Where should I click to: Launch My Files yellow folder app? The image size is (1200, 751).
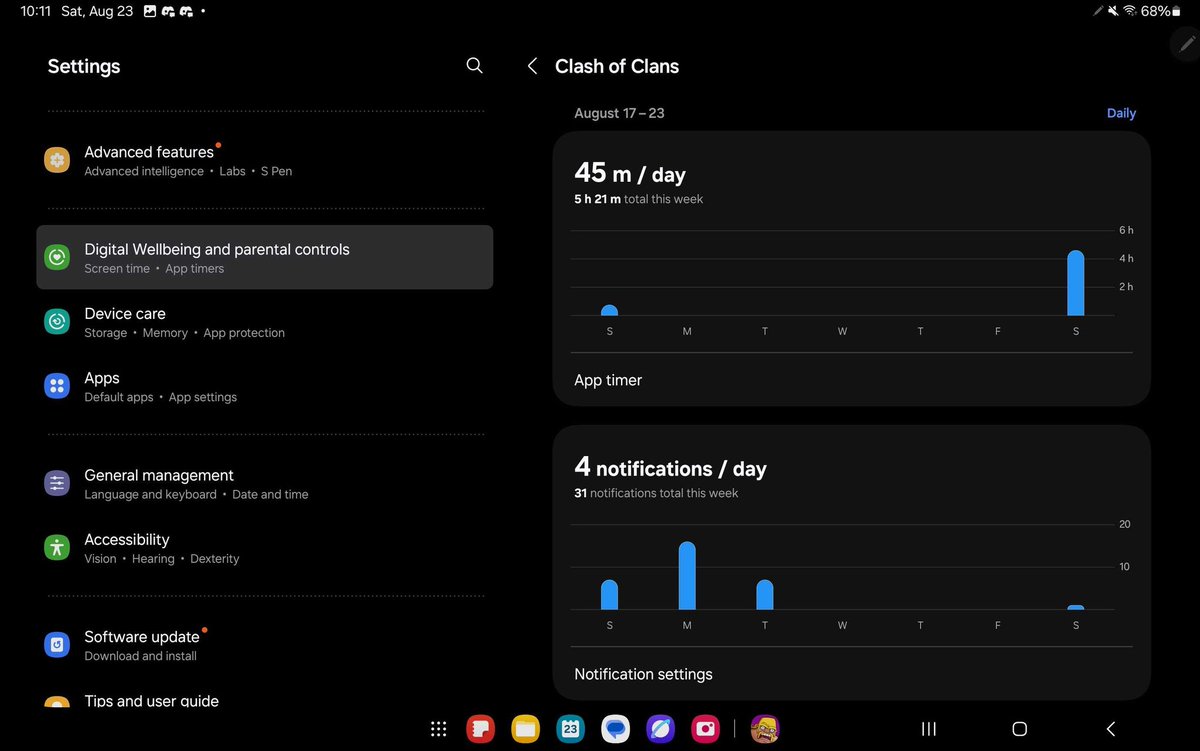(x=526, y=729)
